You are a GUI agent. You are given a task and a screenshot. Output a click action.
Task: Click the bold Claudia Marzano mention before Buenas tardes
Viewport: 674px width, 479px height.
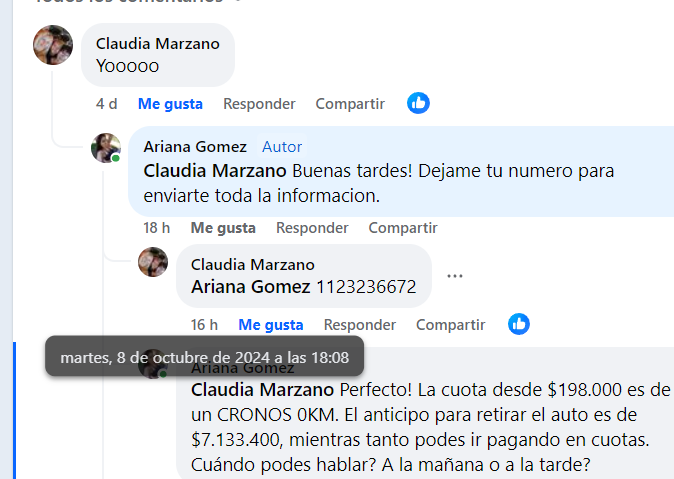(x=215, y=171)
